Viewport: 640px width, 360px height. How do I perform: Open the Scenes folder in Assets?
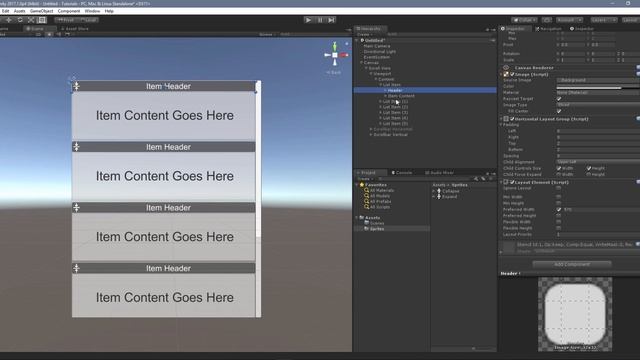[x=374, y=223]
